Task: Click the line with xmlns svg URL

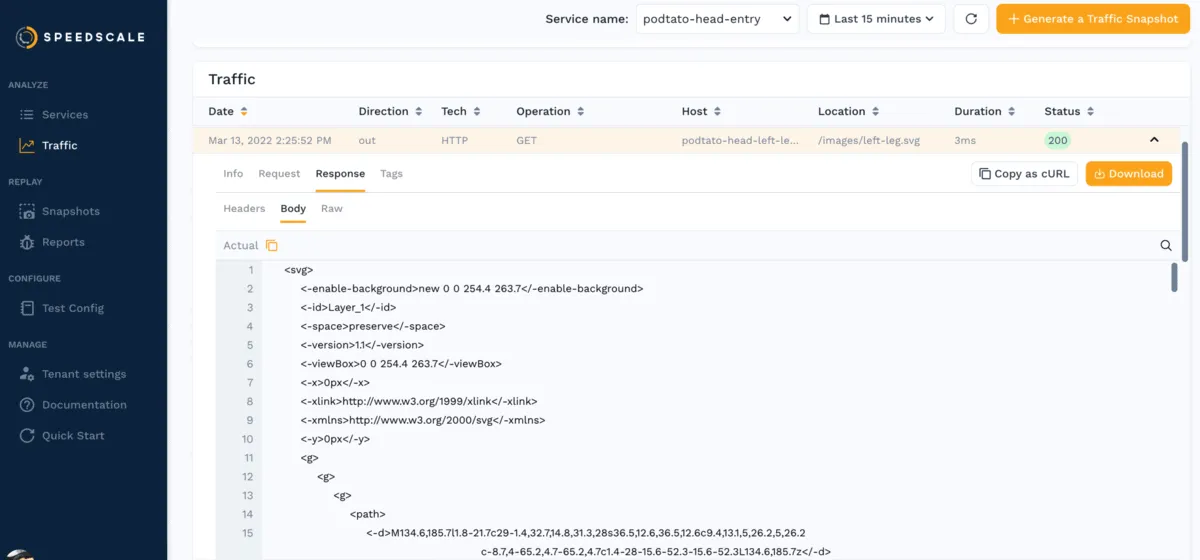Action: pyautogui.click(x=422, y=420)
